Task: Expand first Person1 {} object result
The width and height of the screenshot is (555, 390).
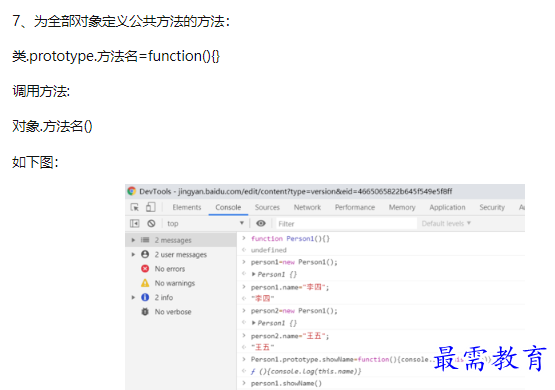Action: tap(254, 274)
